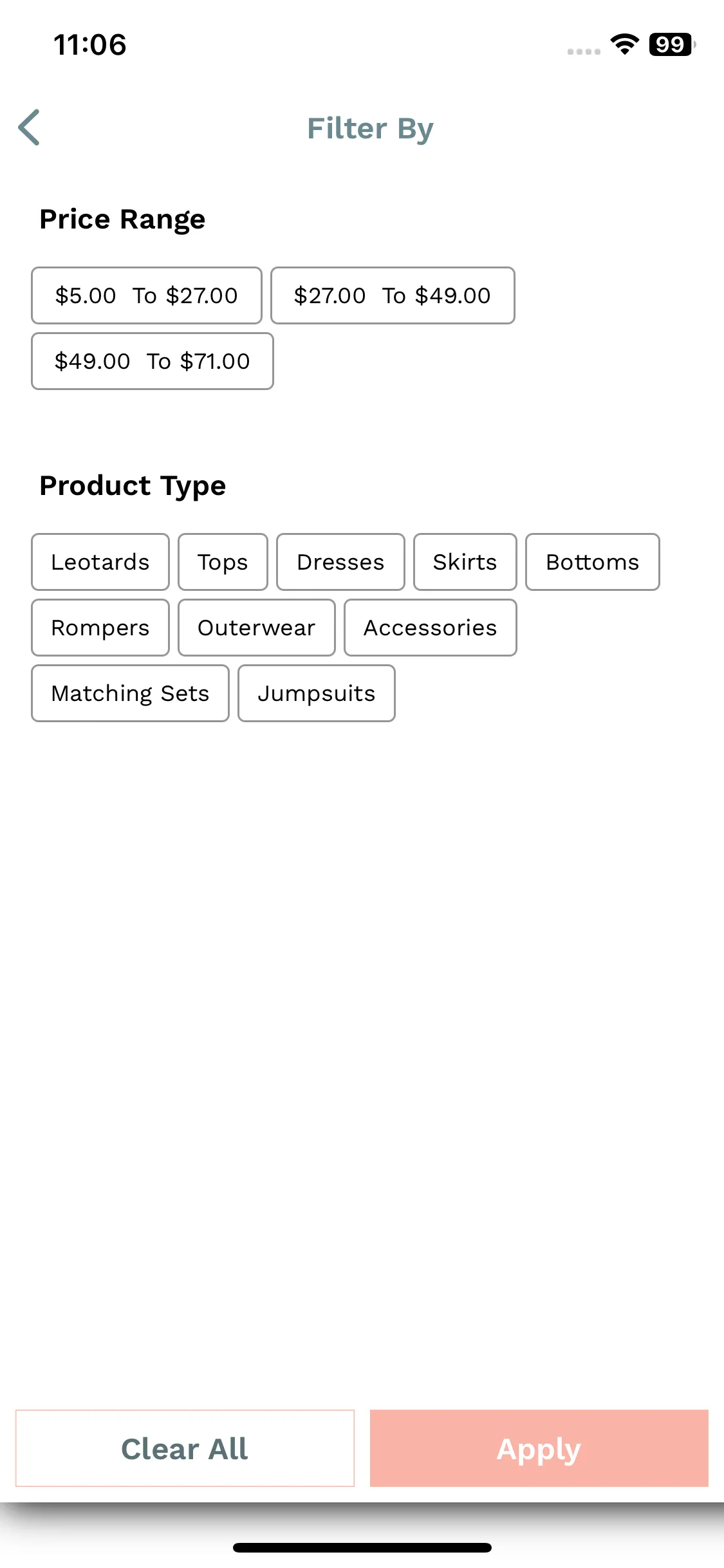Tap the Wi-Fi status icon

[x=624, y=44]
